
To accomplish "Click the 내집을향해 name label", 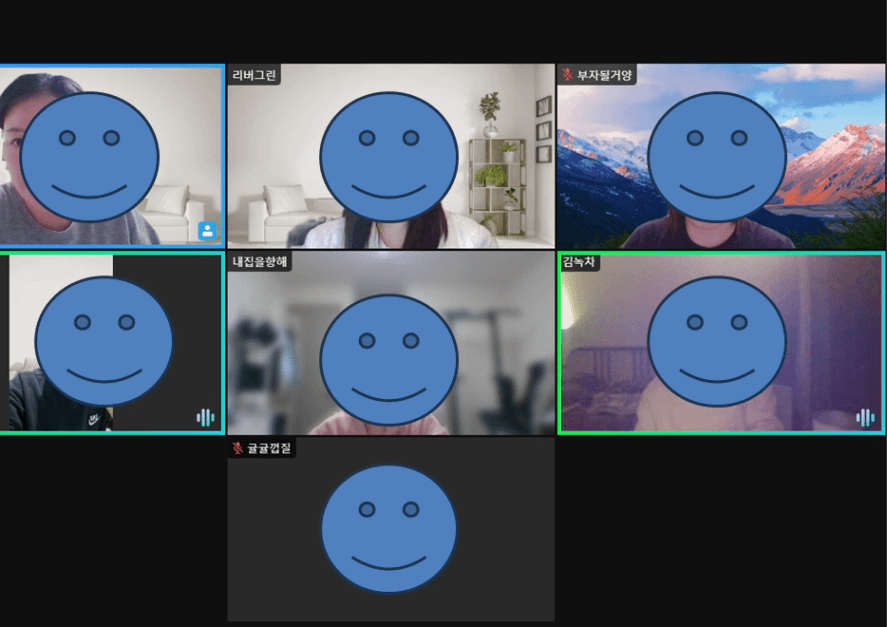I will click(x=259, y=262).
